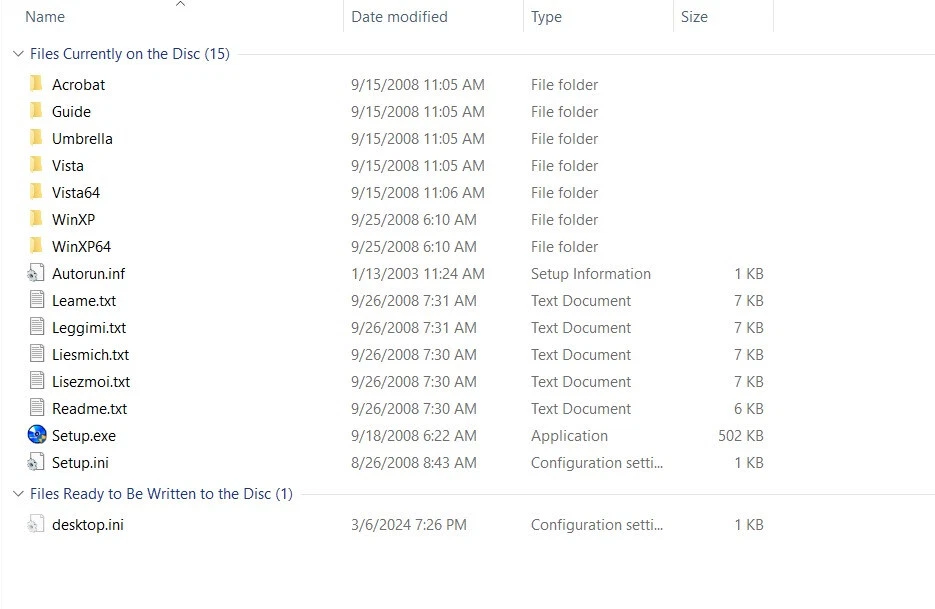The height and width of the screenshot is (609, 935).
Task: Click the Type column header
Action: 546,17
